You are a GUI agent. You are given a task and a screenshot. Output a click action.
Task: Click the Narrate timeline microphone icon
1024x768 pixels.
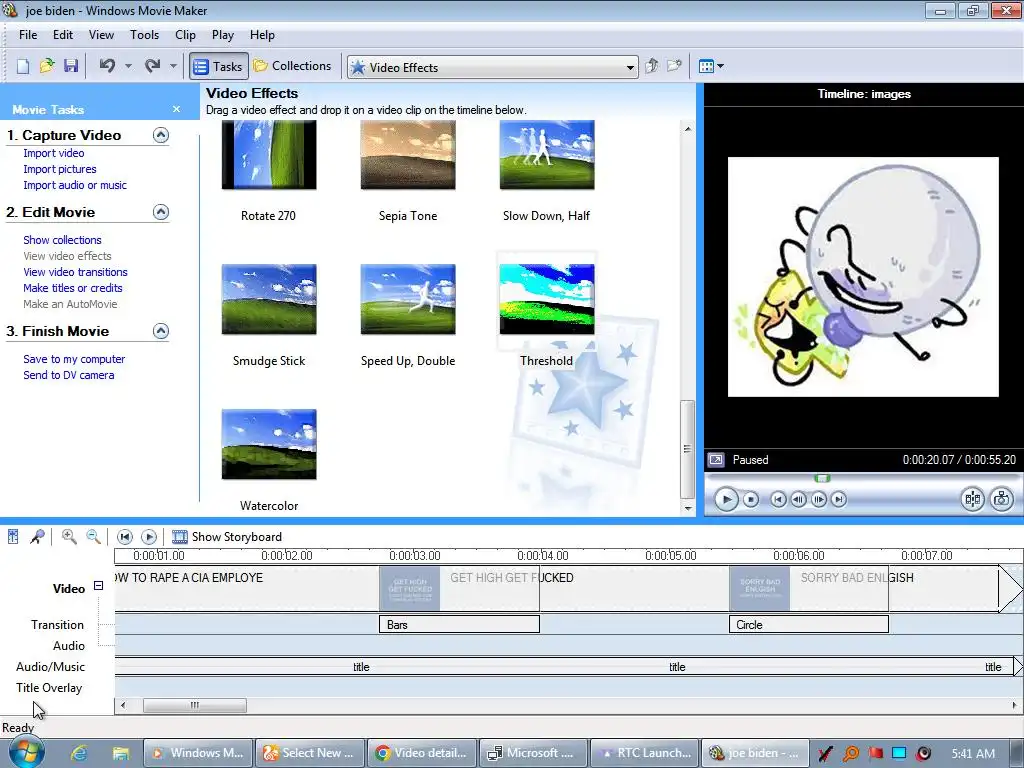(x=37, y=537)
